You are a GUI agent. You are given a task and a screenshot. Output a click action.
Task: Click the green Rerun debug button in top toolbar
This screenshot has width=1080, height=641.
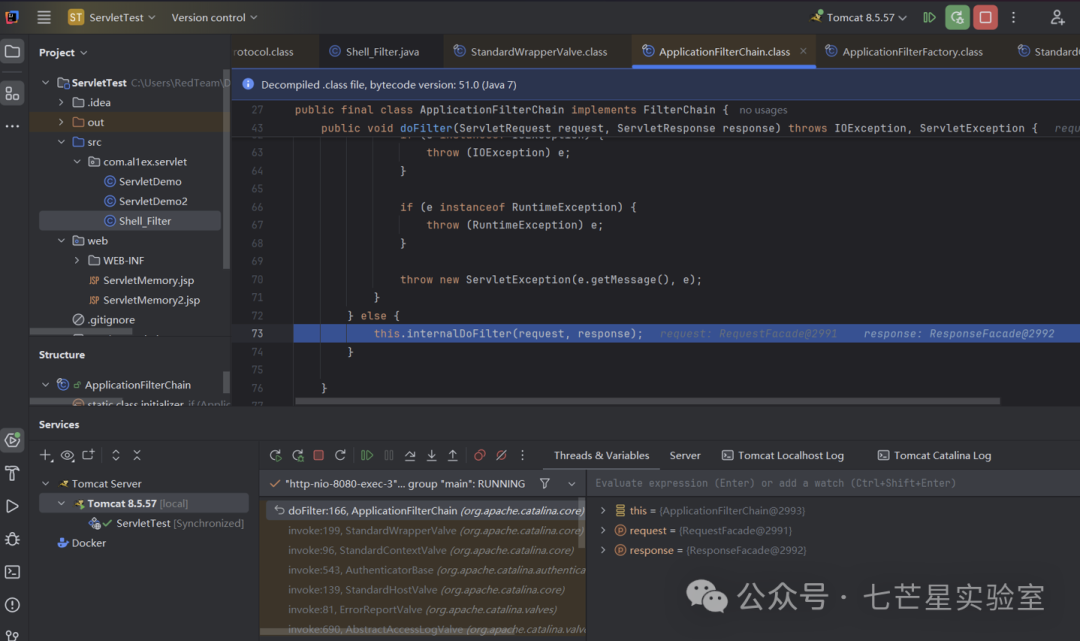(957, 17)
